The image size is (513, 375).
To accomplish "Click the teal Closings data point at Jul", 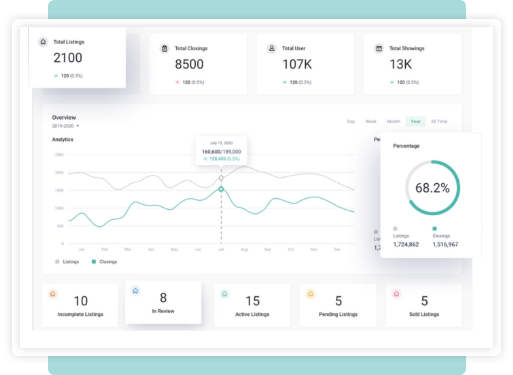I will [221, 189].
